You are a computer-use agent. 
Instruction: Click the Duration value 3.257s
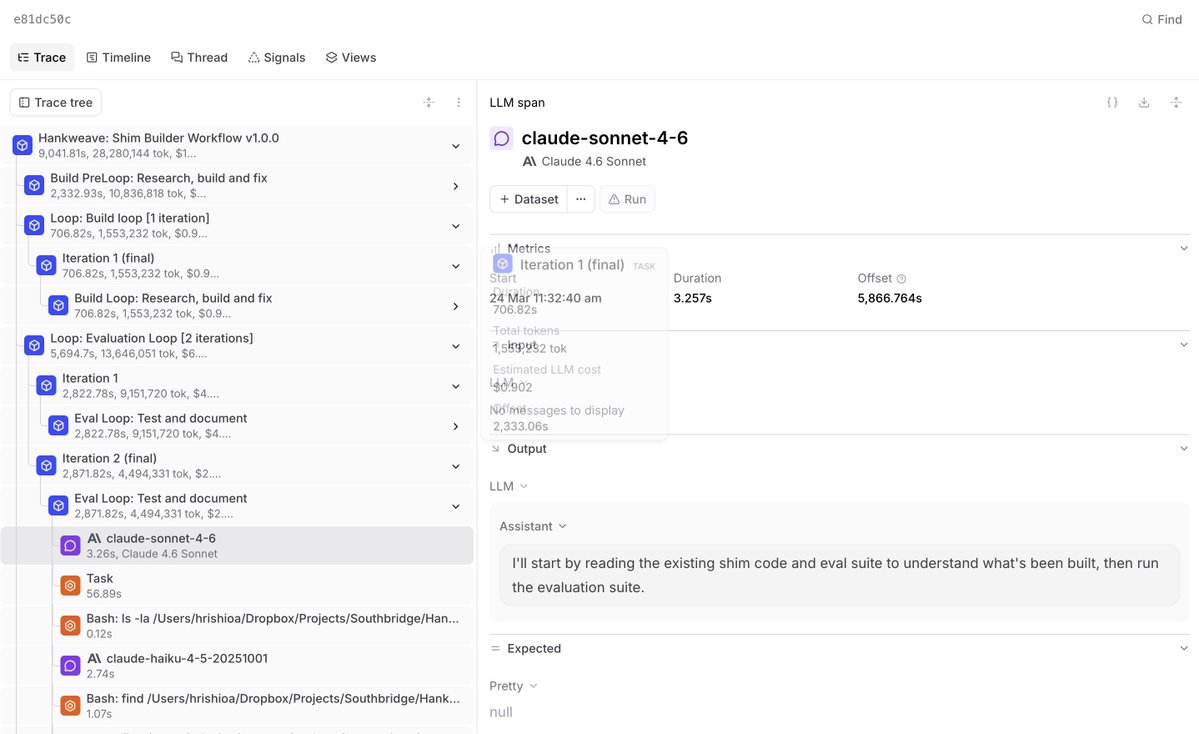tap(693, 298)
